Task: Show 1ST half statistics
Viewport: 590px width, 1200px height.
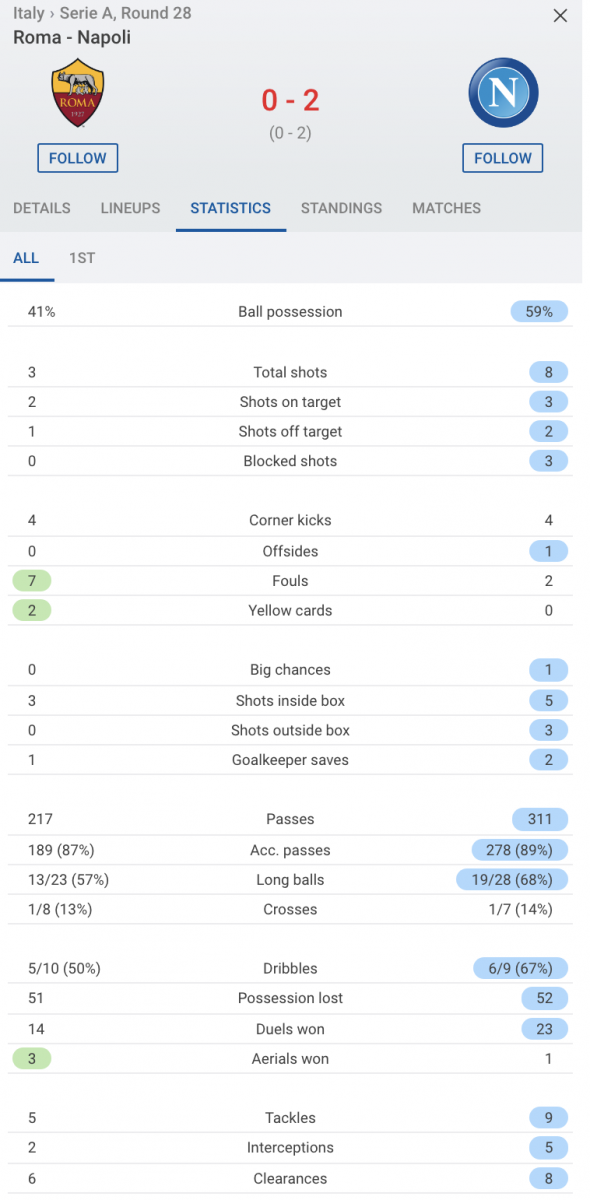Action: [82, 258]
